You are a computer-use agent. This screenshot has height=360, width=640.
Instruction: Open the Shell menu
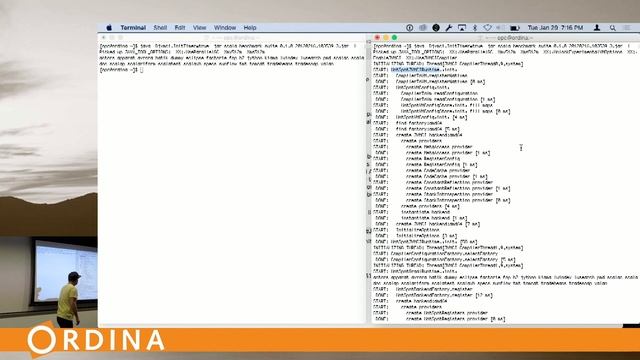click(x=160, y=28)
